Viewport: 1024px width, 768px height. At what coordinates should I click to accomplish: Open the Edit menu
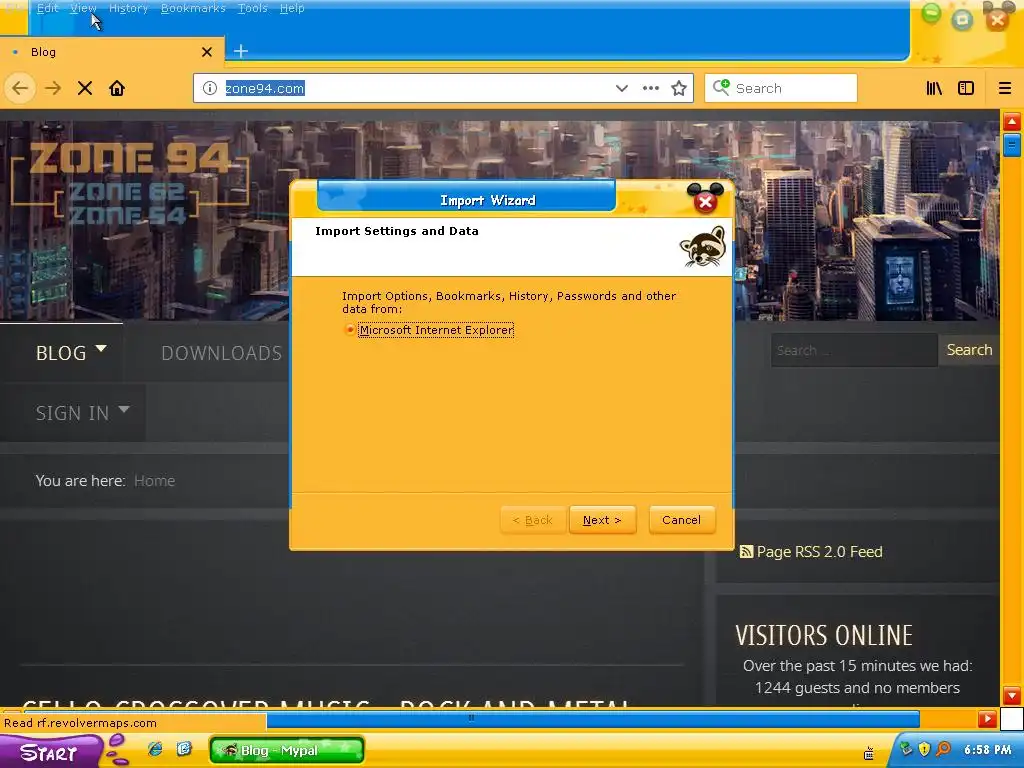coord(48,8)
